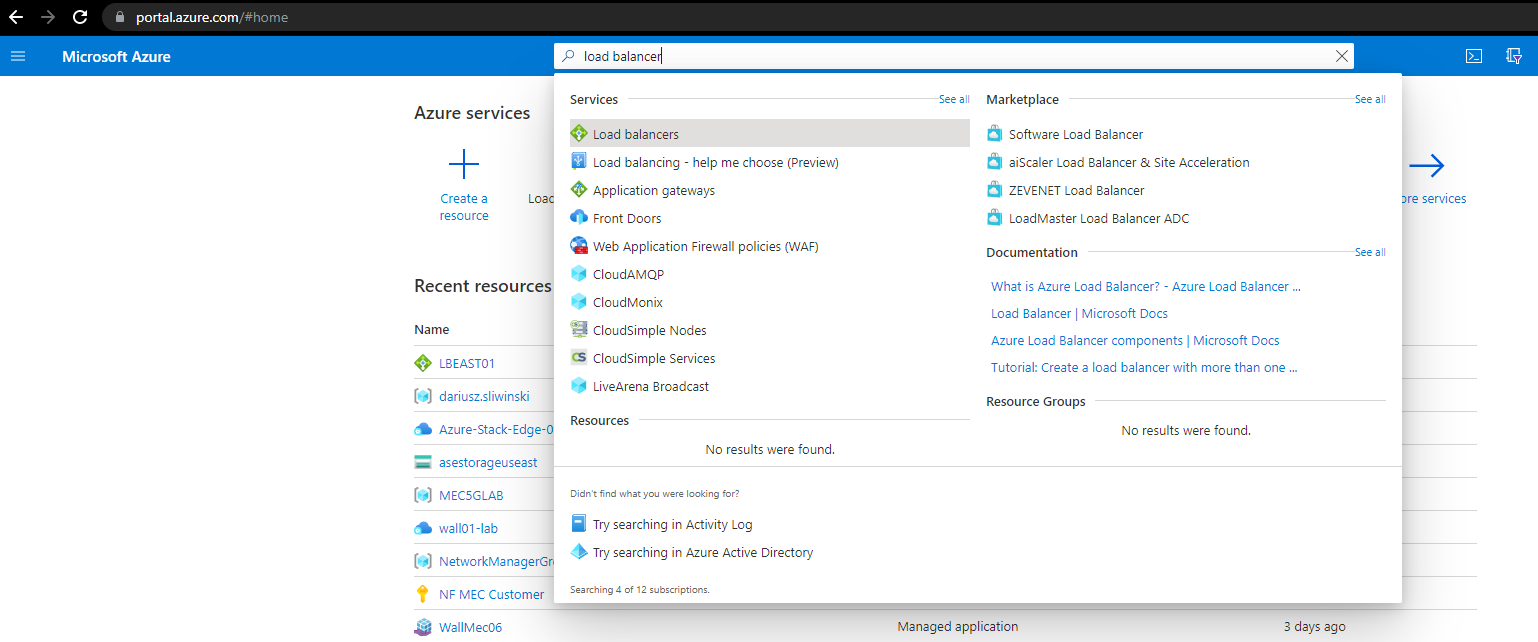Viewport: 1538px width, 642px height.
Task: Click the Create a resource plus icon
Action: click(x=464, y=164)
